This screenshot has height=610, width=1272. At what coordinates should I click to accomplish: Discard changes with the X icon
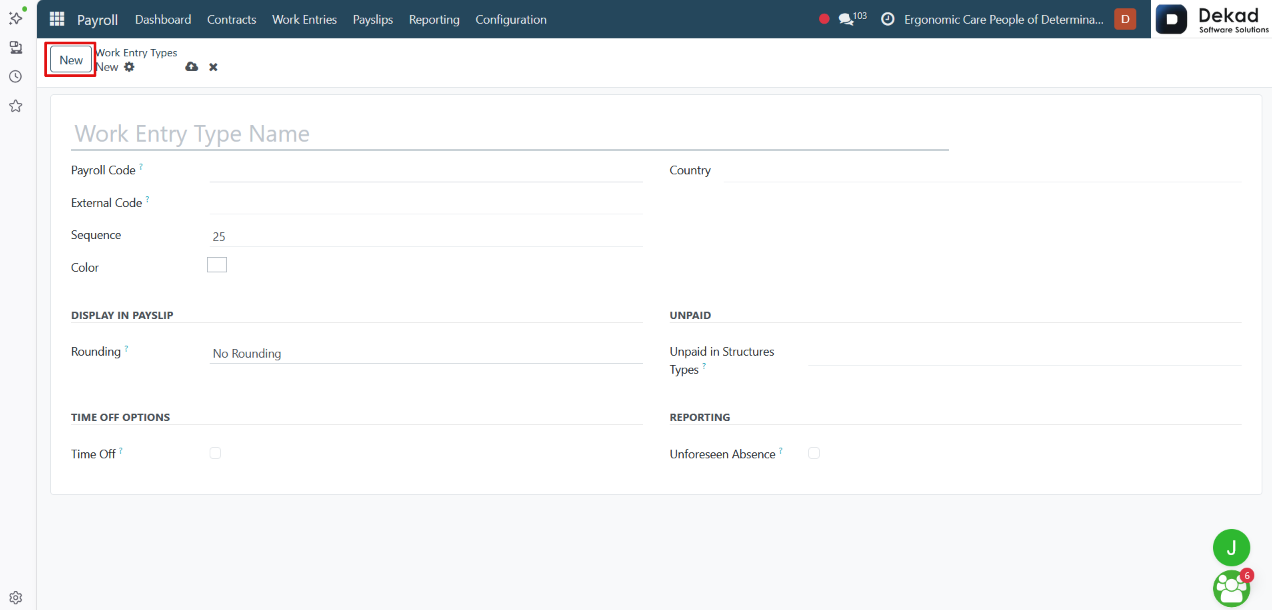click(x=213, y=67)
